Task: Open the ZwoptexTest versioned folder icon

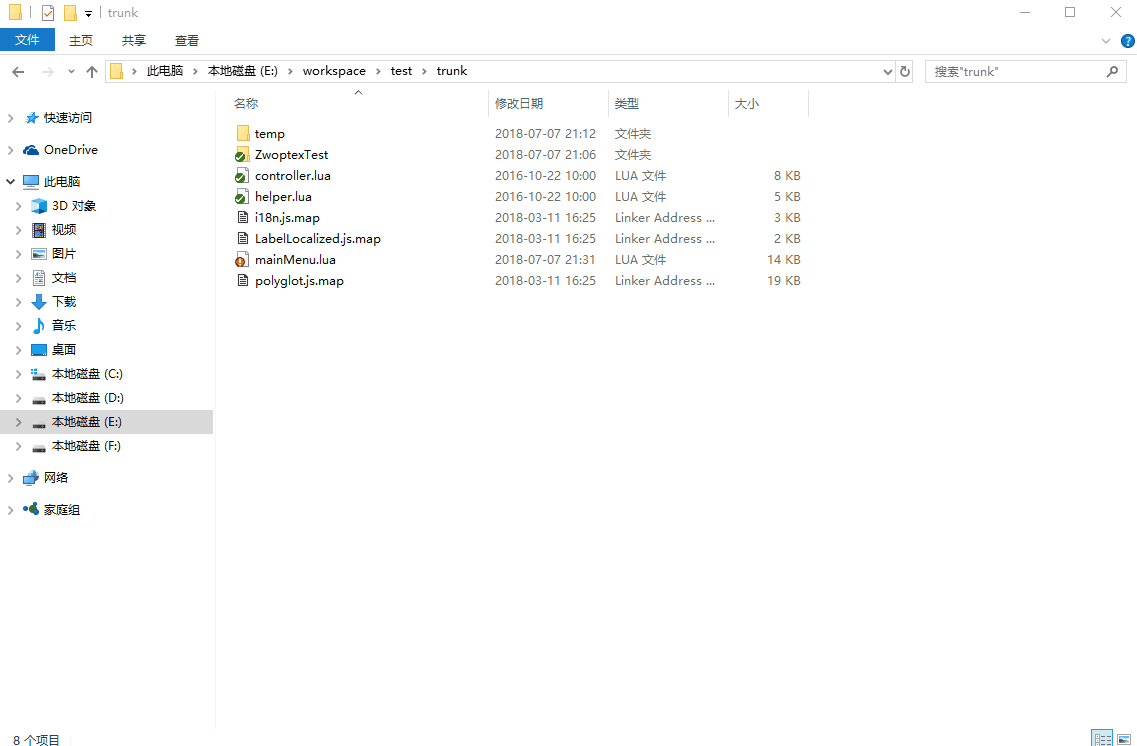Action: point(241,155)
